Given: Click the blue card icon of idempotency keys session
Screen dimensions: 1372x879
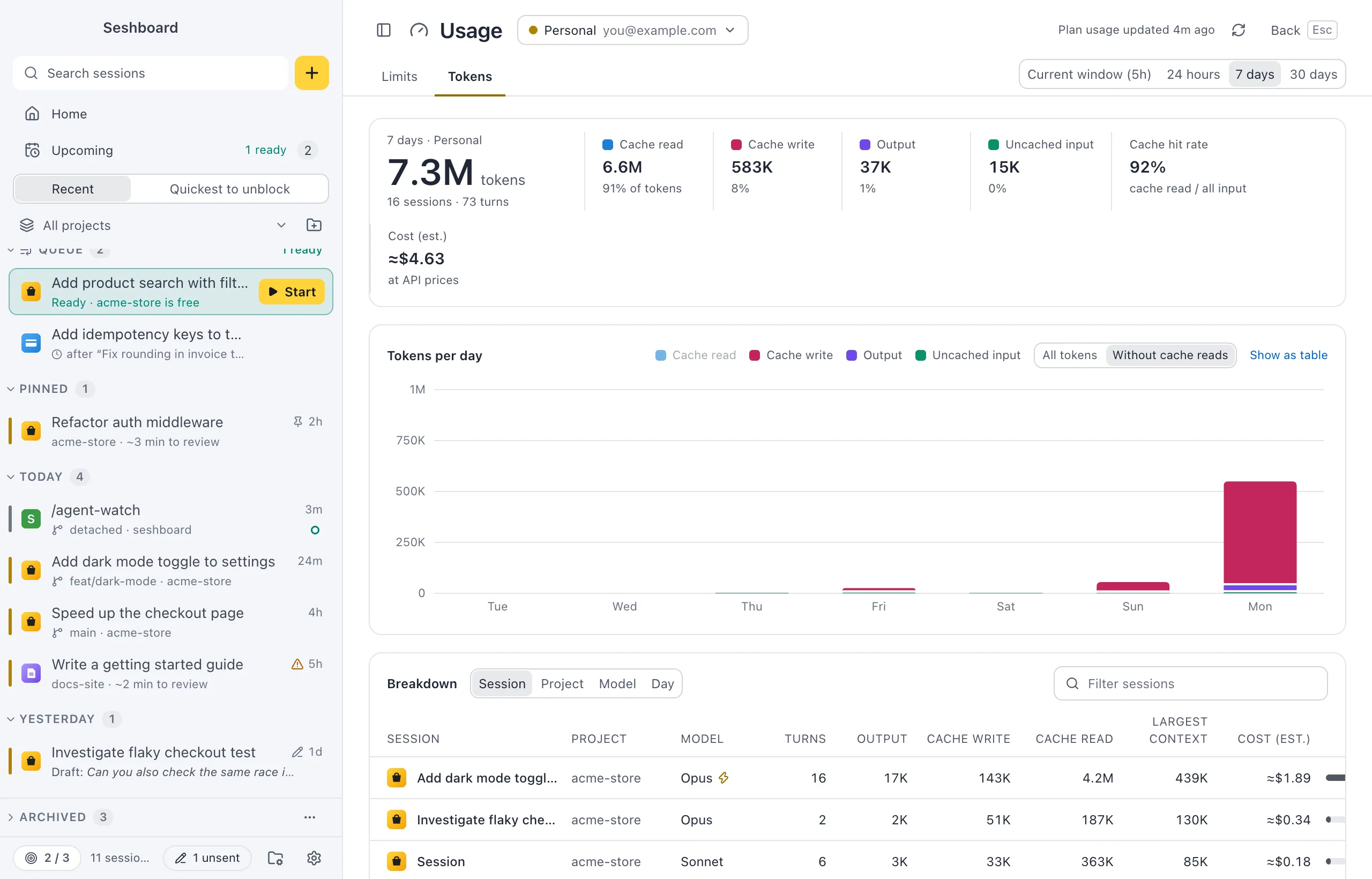Looking at the screenshot, I should (31, 344).
